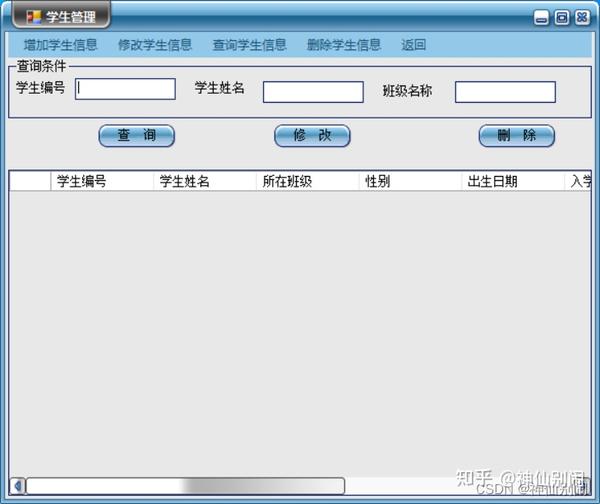Sort by 所在班级 column header
The height and width of the screenshot is (504, 600).
pyautogui.click(x=308, y=181)
